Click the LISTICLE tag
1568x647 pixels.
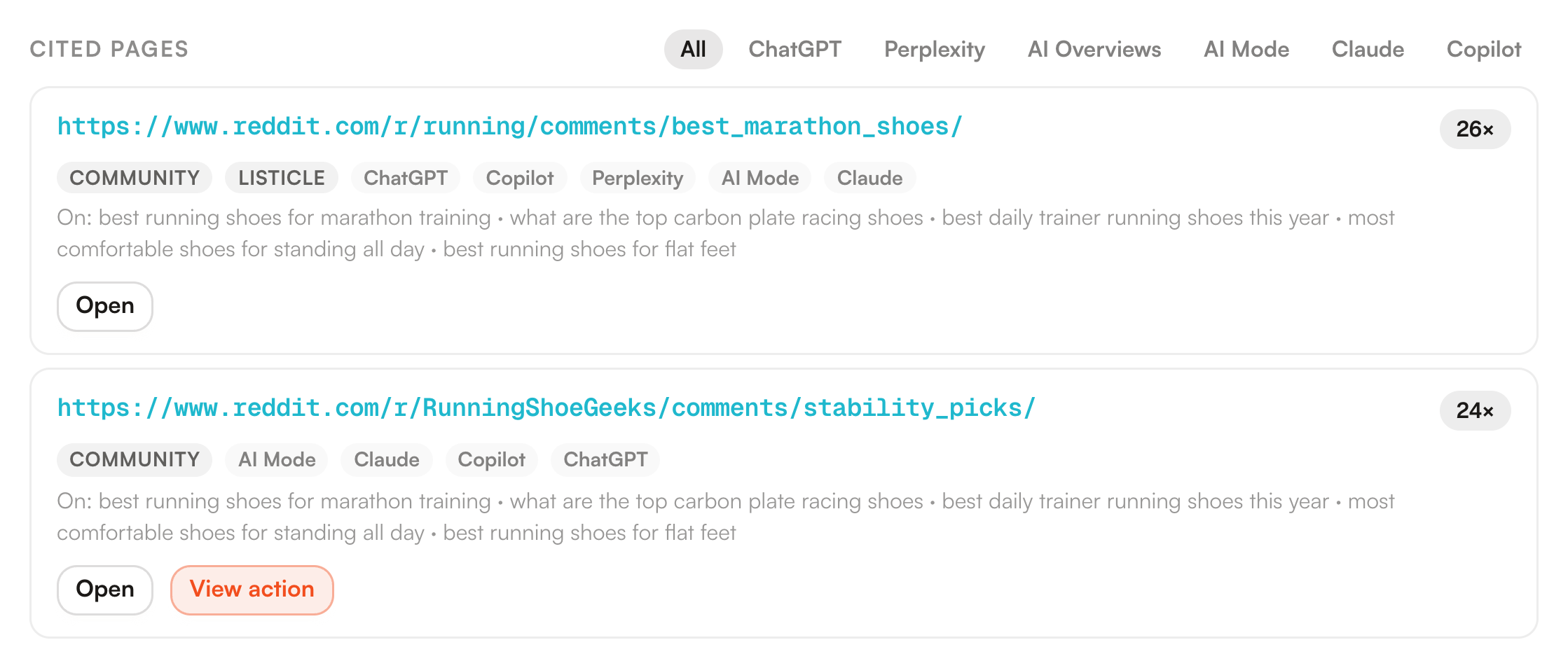[282, 178]
